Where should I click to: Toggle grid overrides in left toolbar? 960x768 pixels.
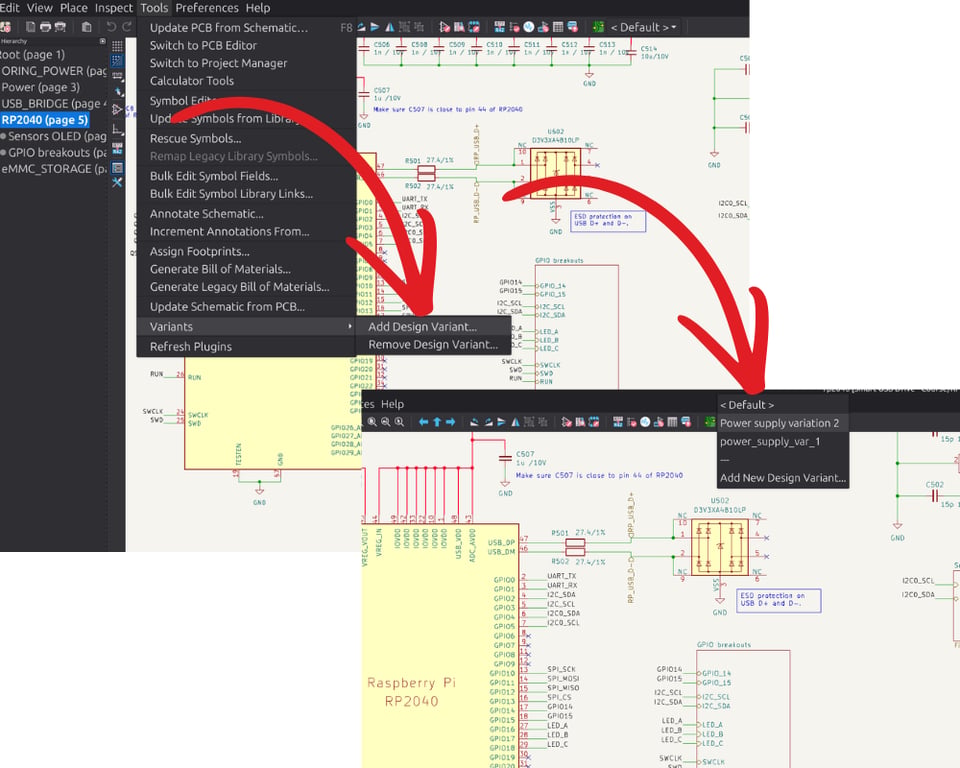click(x=117, y=61)
